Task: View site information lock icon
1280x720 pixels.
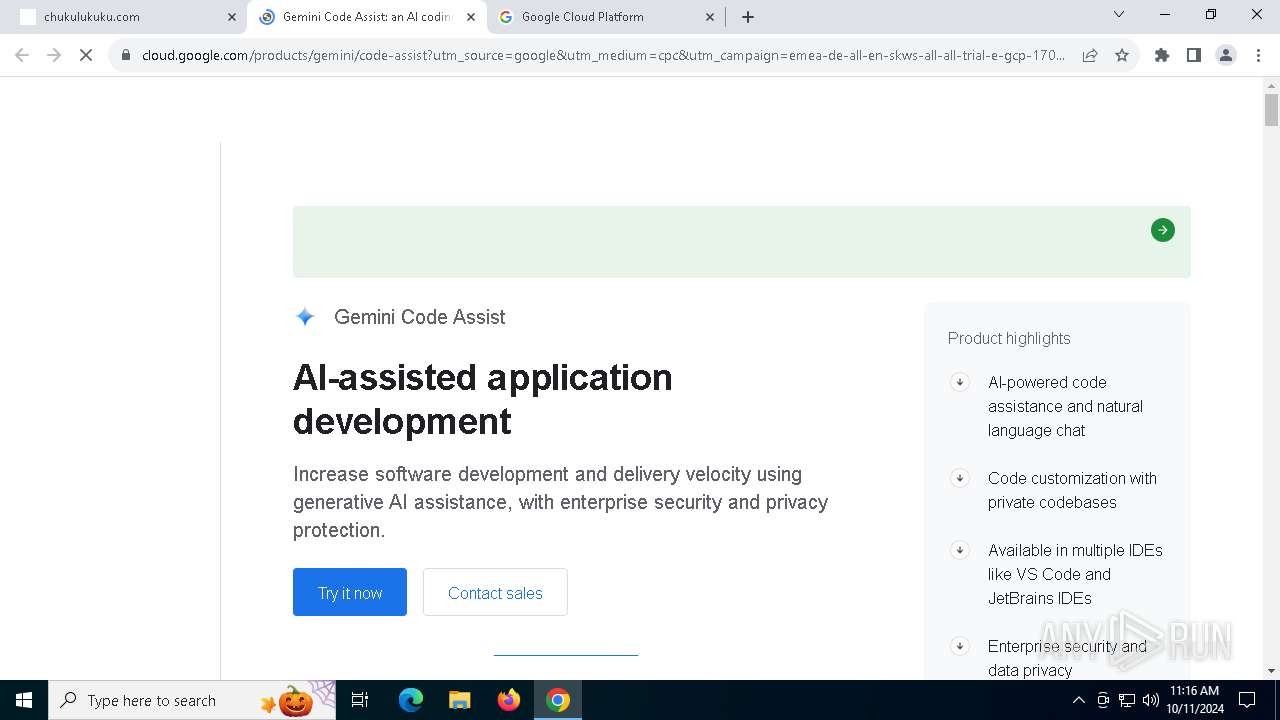Action: tap(126, 56)
